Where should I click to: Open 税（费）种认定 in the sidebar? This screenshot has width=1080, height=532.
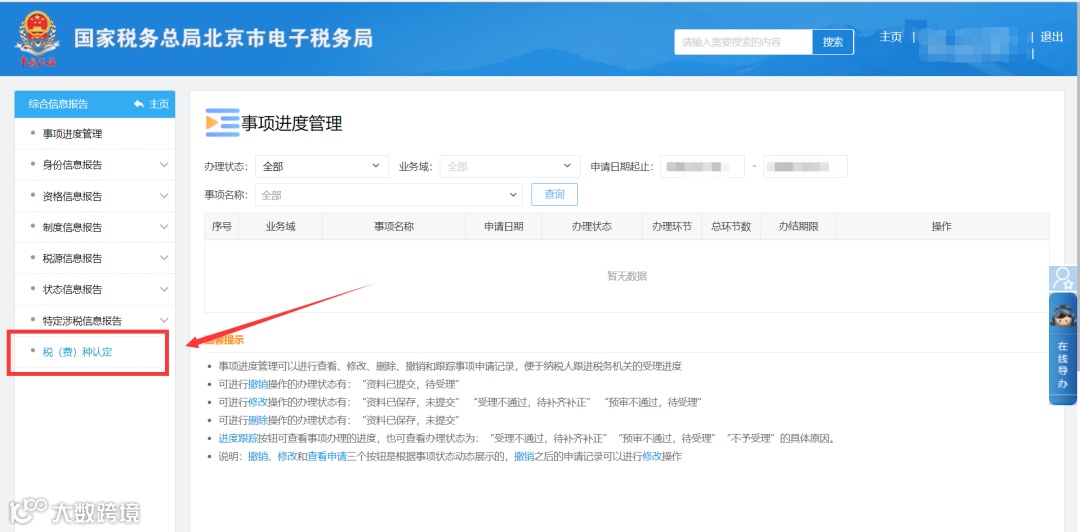[77, 351]
